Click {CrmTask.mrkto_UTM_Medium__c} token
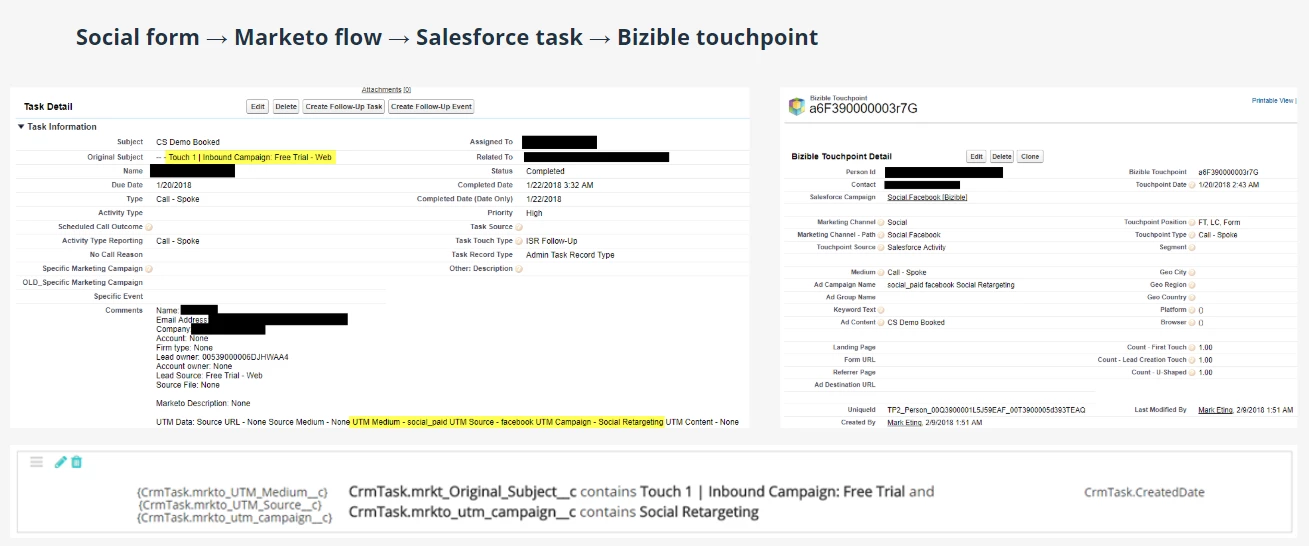This screenshot has height=546, width=1309. (232, 492)
